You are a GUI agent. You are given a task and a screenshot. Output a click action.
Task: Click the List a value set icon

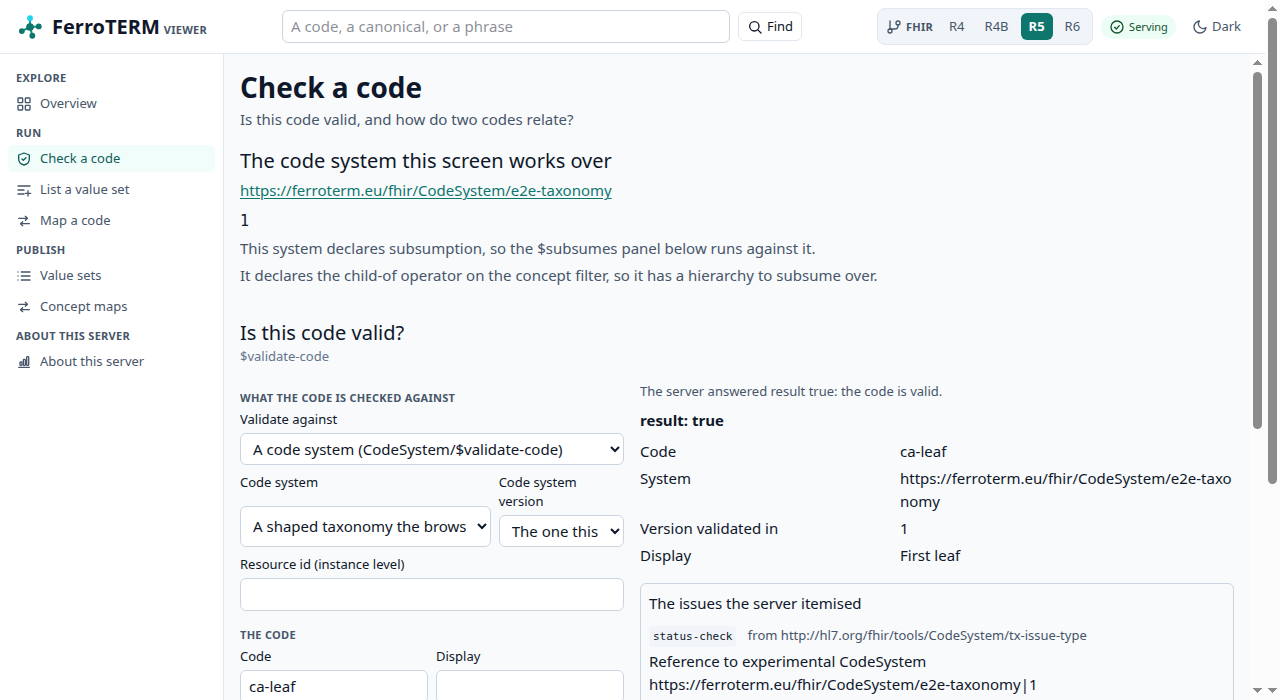tap(24, 190)
